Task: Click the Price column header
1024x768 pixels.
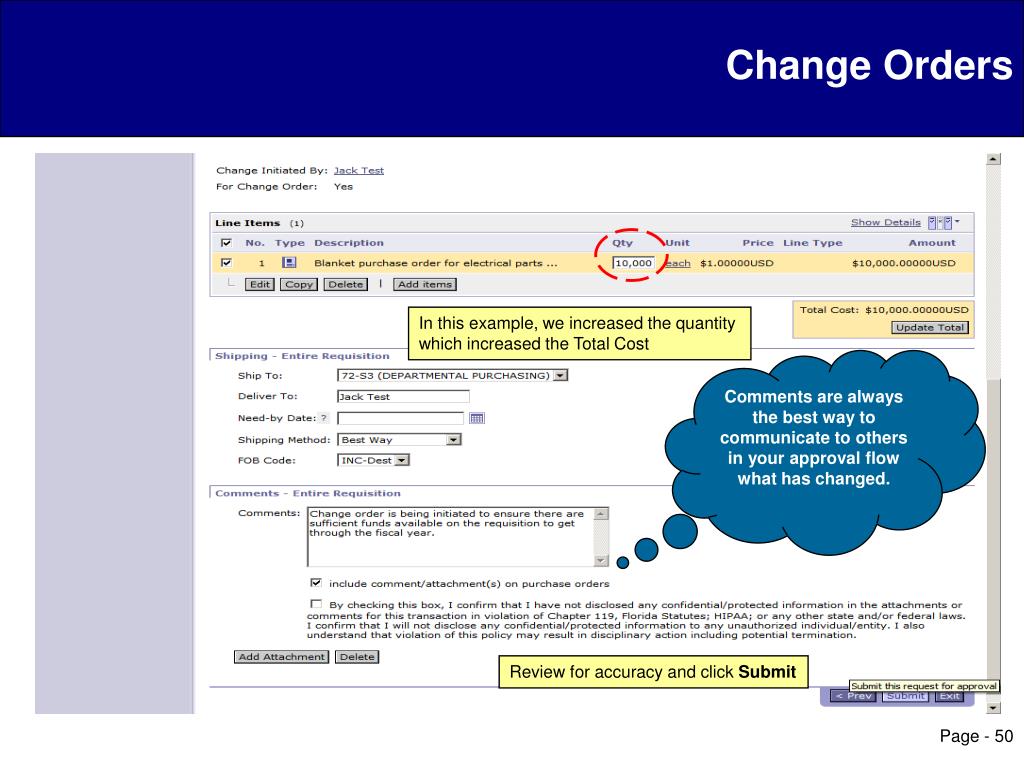Action: click(758, 243)
